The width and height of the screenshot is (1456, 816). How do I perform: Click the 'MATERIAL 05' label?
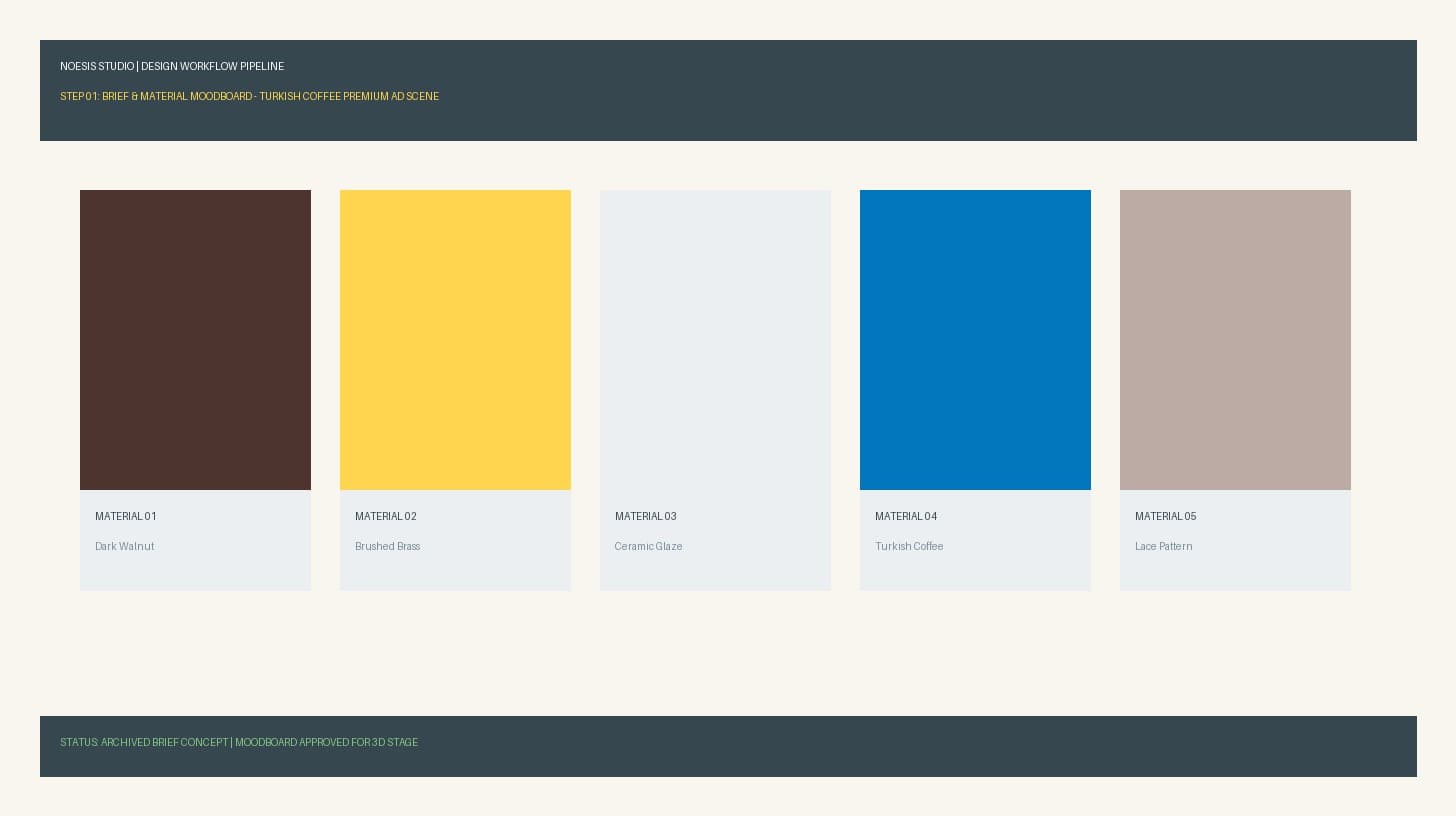[1166, 516]
